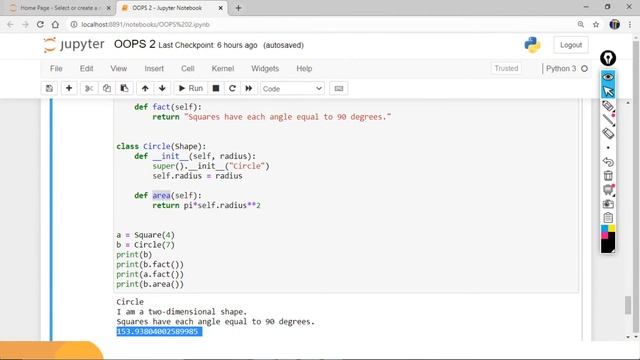Open the Widgets menu
640x360 pixels.
coord(265,69)
